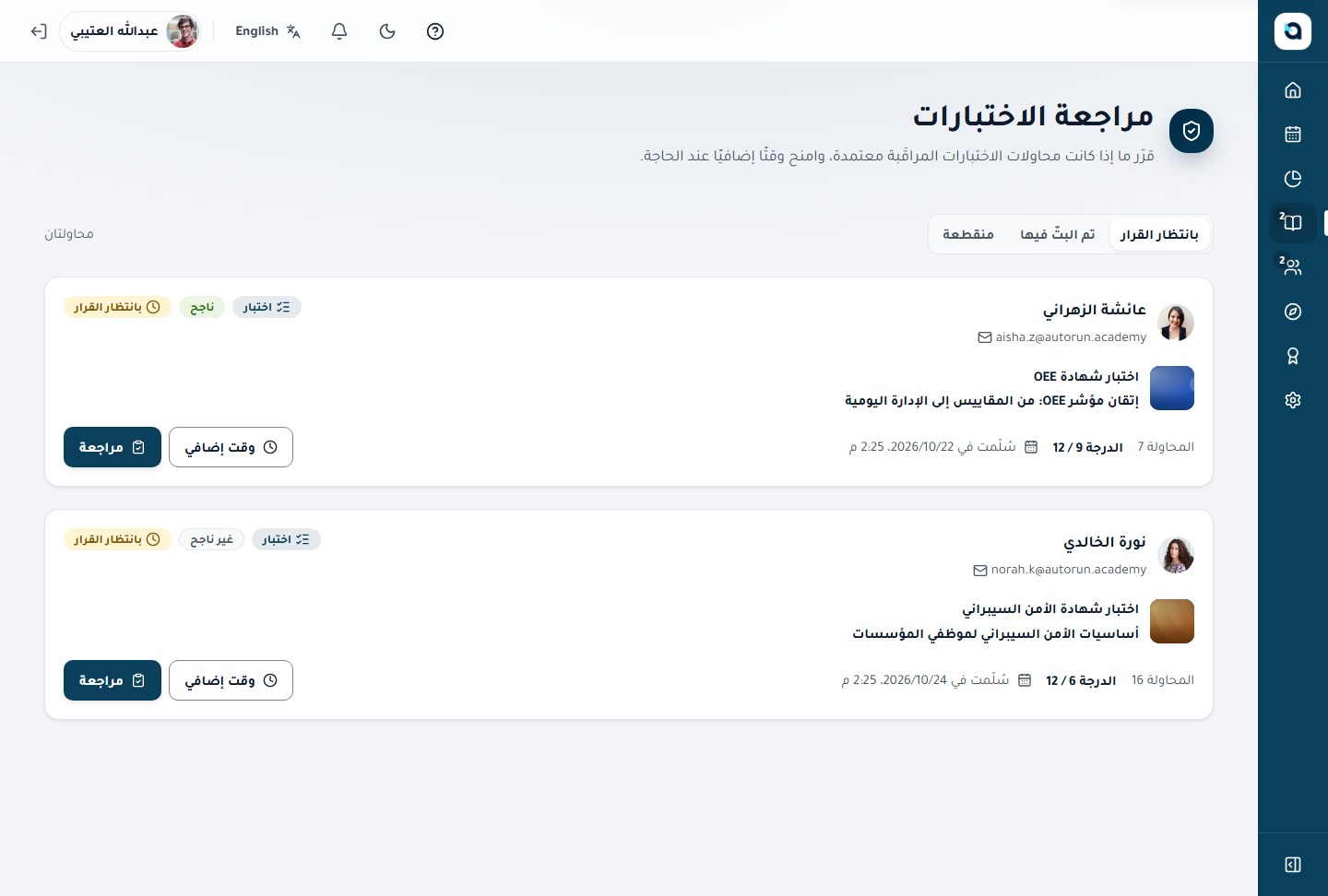Click مراجعة for نورة الخالدي
1328x896 pixels.
coord(113,680)
